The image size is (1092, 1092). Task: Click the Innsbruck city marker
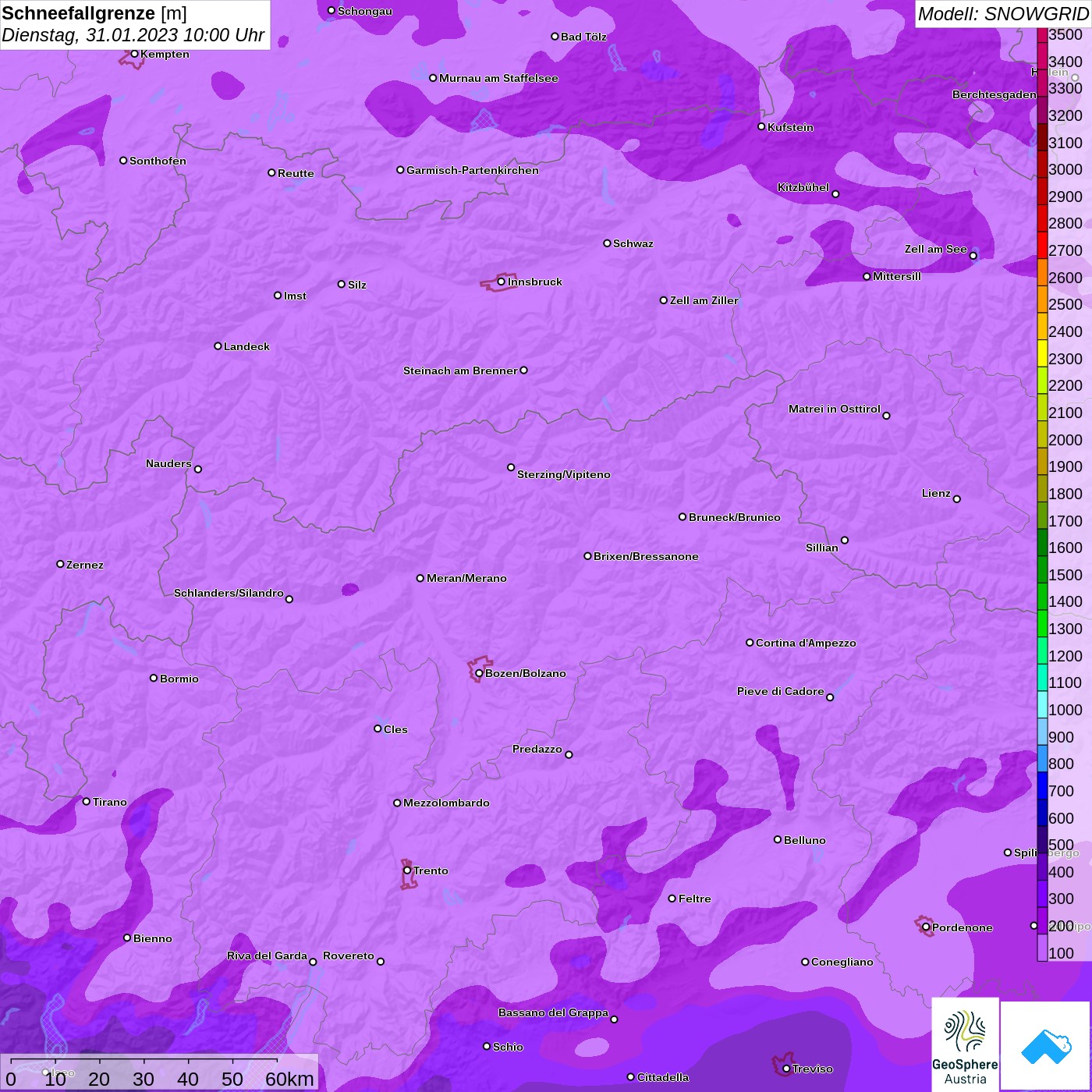502,282
